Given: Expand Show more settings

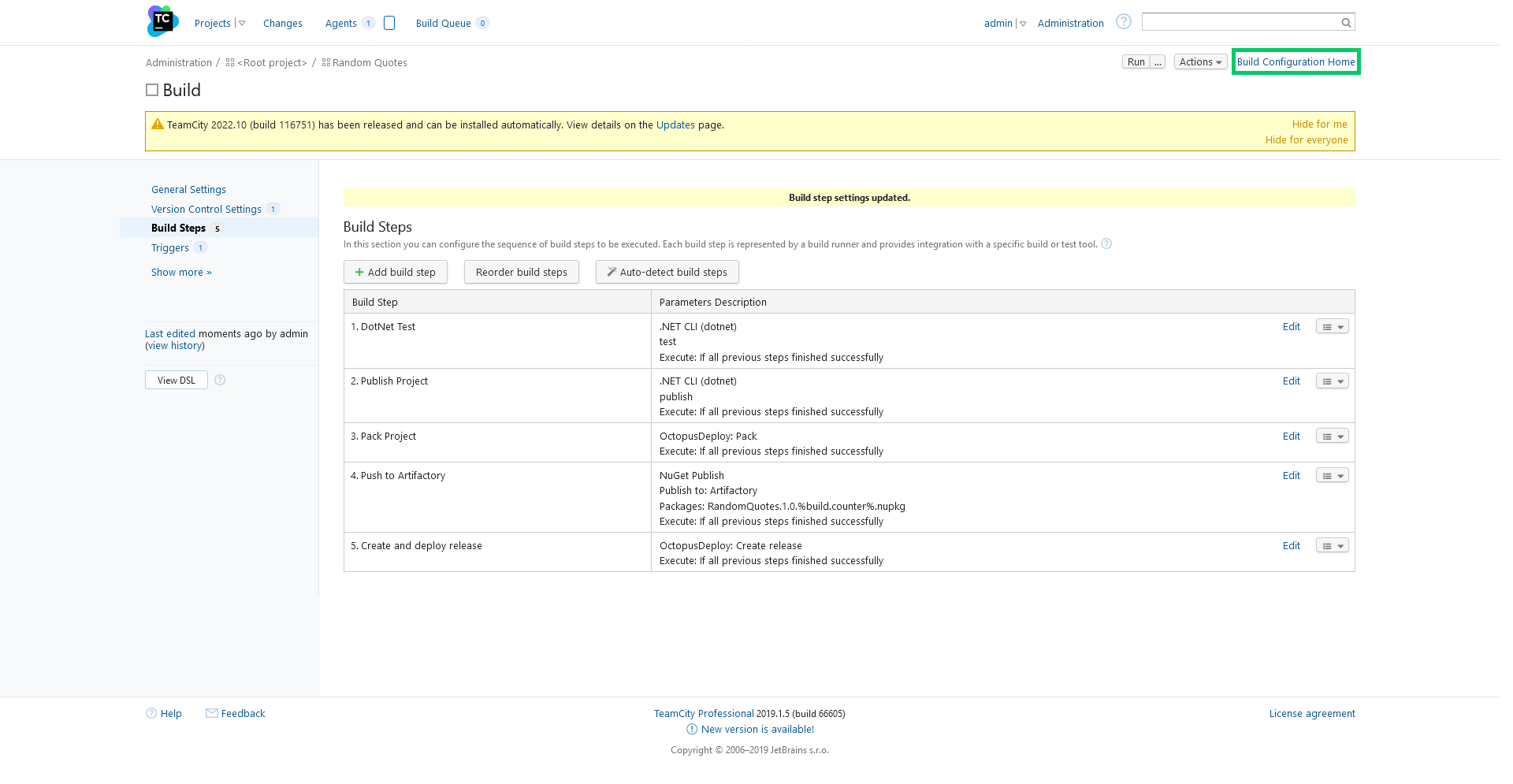Looking at the screenshot, I should pyautogui.click(x=181, y=272).
